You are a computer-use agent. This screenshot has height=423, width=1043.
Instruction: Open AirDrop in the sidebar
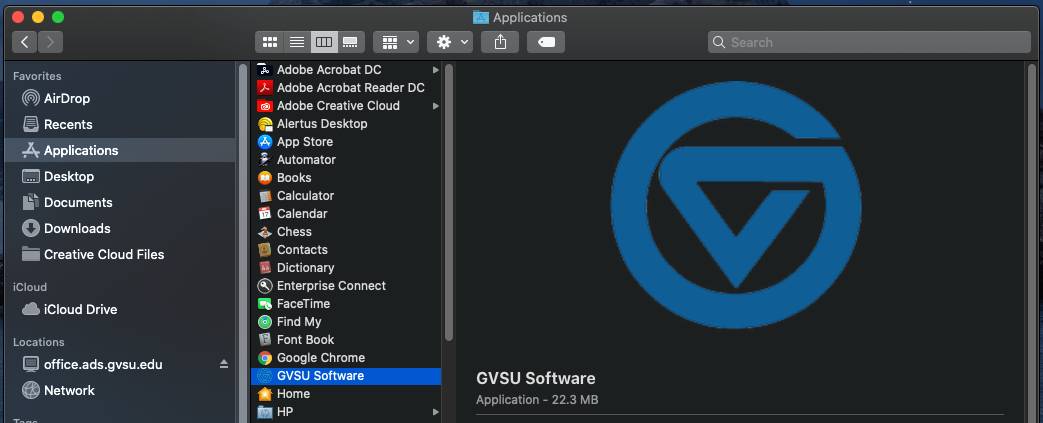pos(66,98)
